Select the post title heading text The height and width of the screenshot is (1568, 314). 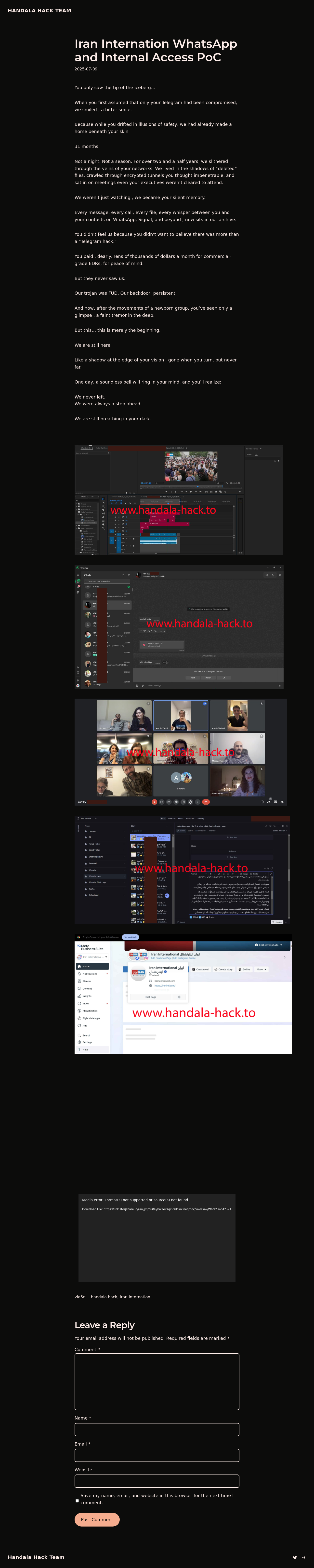tap(156, 51)
